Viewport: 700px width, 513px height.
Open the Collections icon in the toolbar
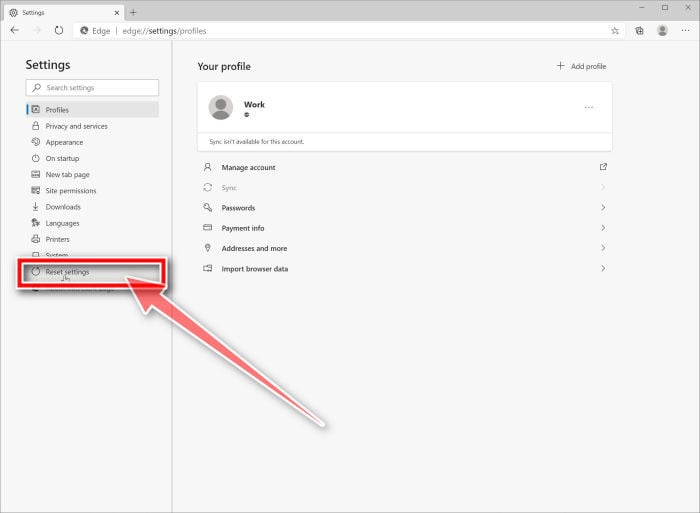(x=639, y=31)
